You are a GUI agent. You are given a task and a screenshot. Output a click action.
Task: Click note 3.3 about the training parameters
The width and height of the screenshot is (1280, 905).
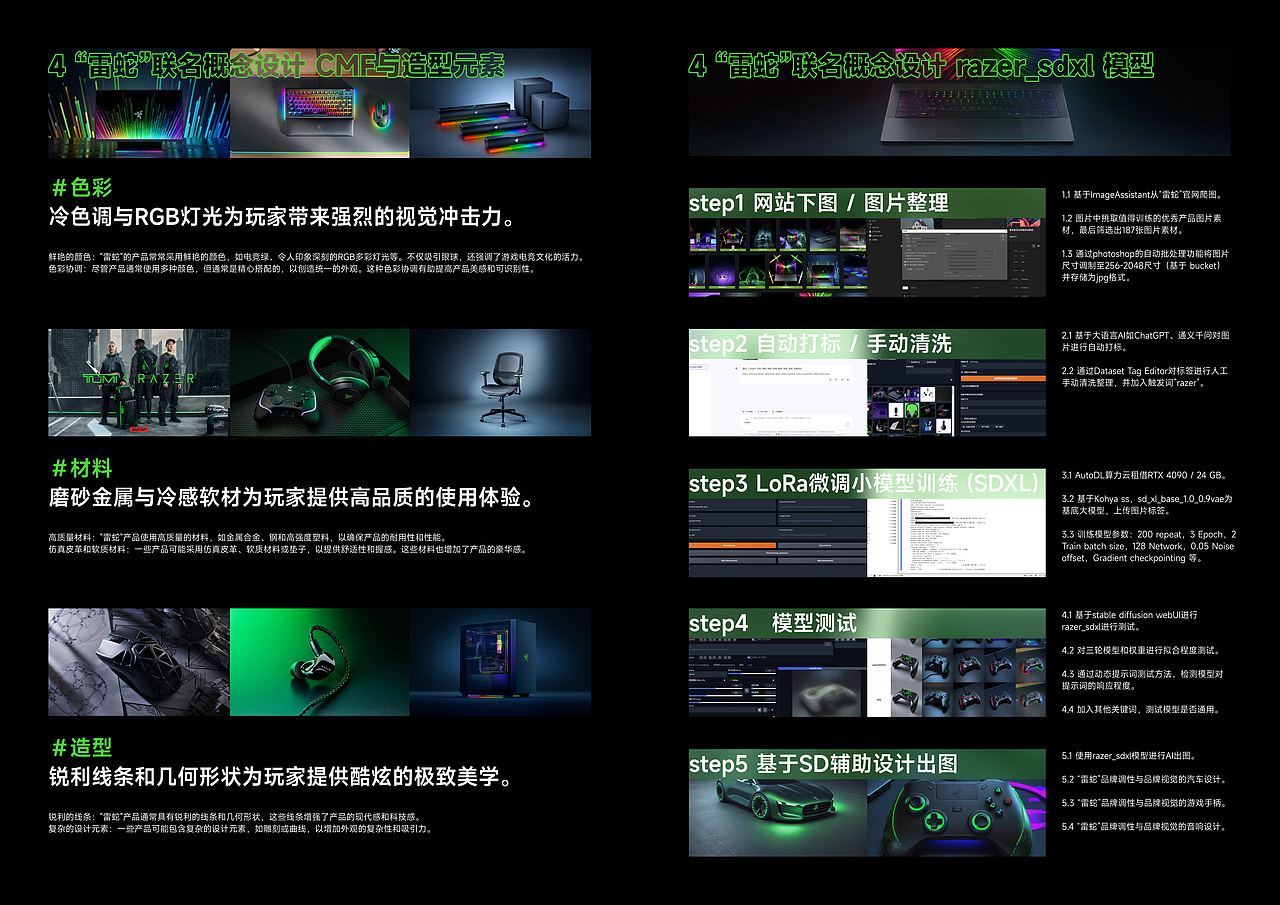point(1148,547)
